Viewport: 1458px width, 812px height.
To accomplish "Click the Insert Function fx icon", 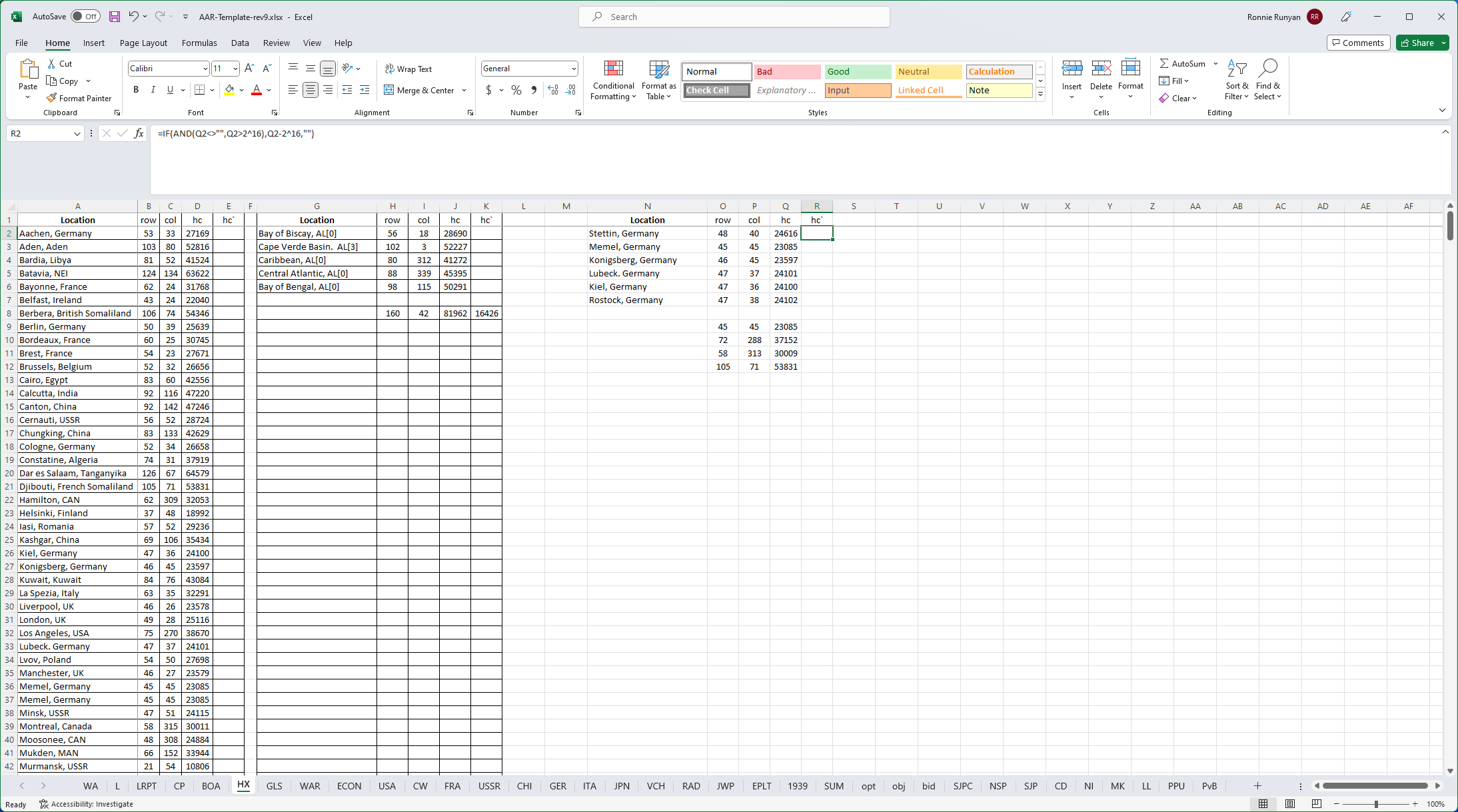I will (139, 133).
